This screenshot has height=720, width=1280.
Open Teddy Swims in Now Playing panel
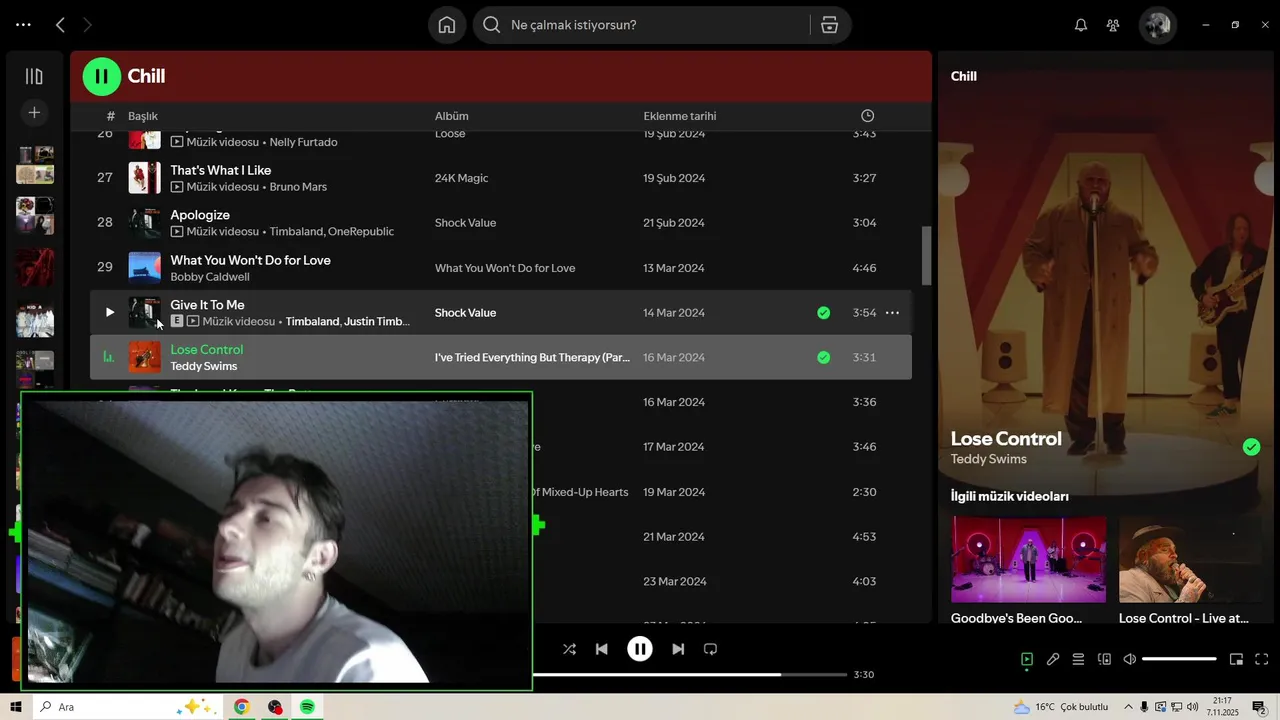989,459
